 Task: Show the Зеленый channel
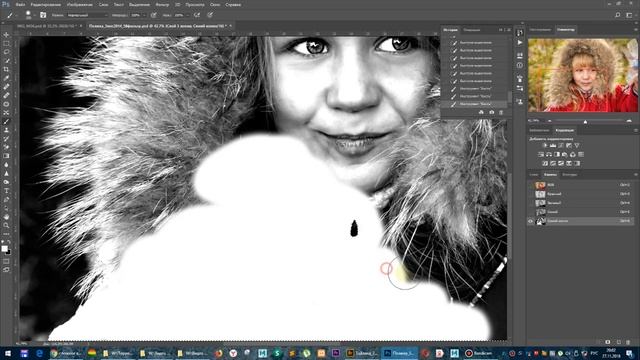click(x=531, y=203)
